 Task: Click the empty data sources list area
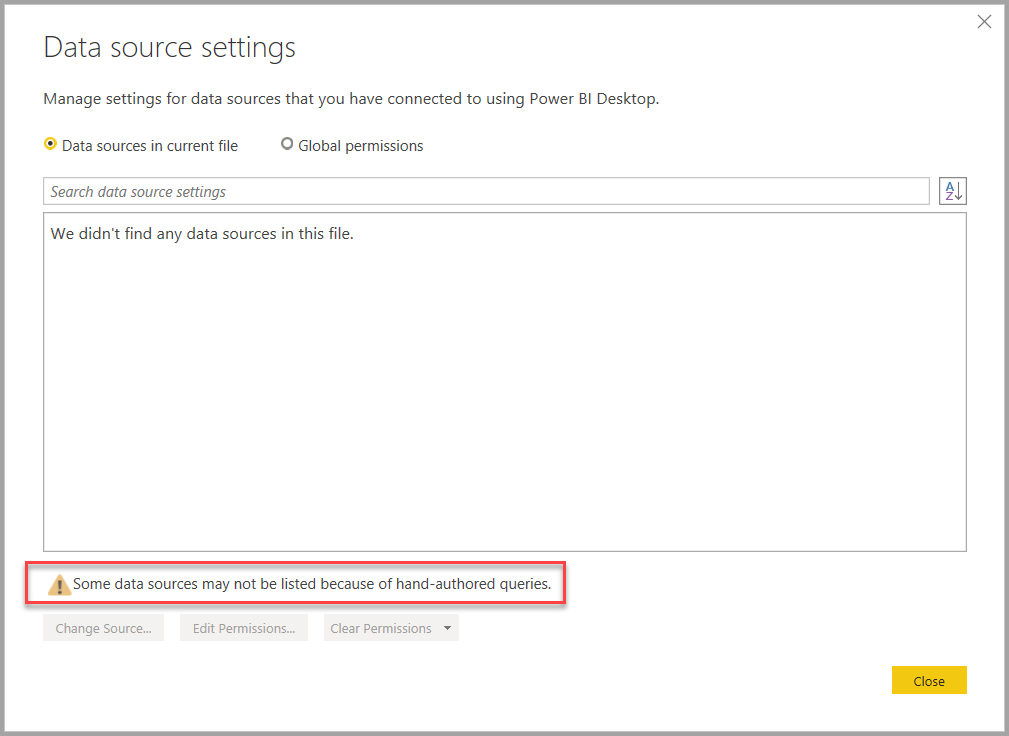click(504, 400)
